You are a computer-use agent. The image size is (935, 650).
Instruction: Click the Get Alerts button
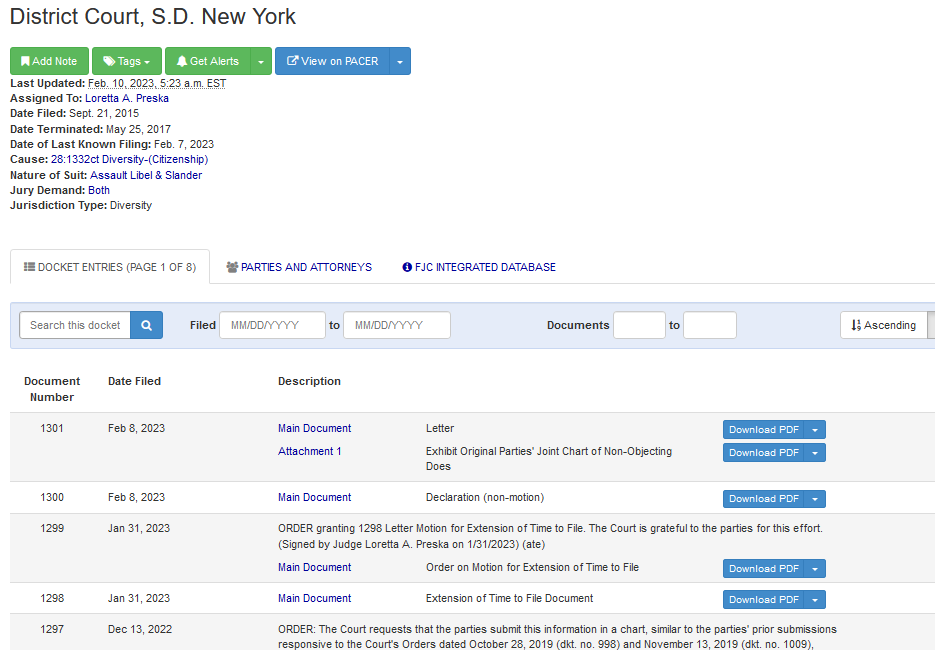click(x=208, y=61)
